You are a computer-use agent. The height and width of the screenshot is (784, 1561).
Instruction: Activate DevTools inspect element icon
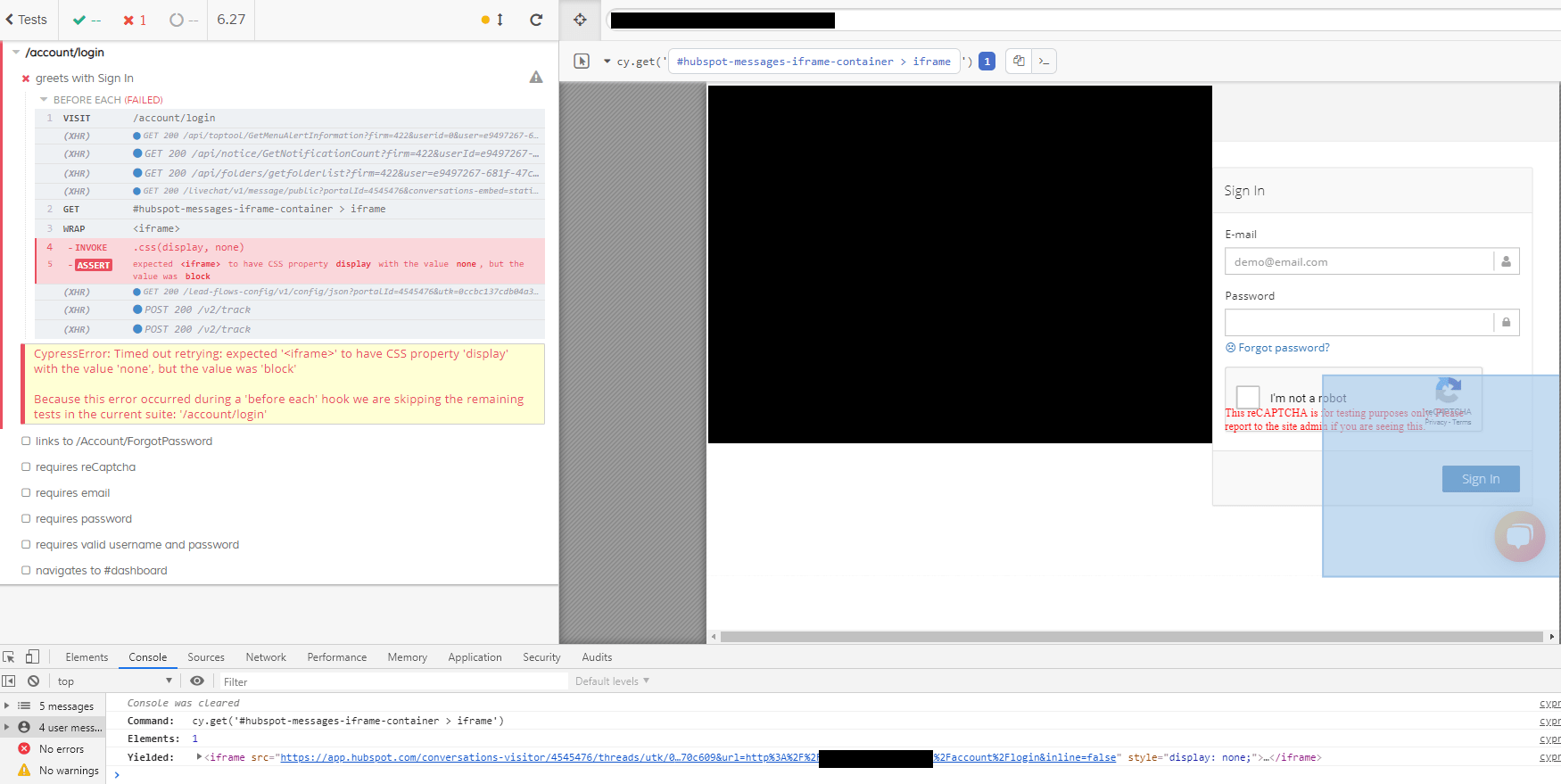tap(9, 656)
